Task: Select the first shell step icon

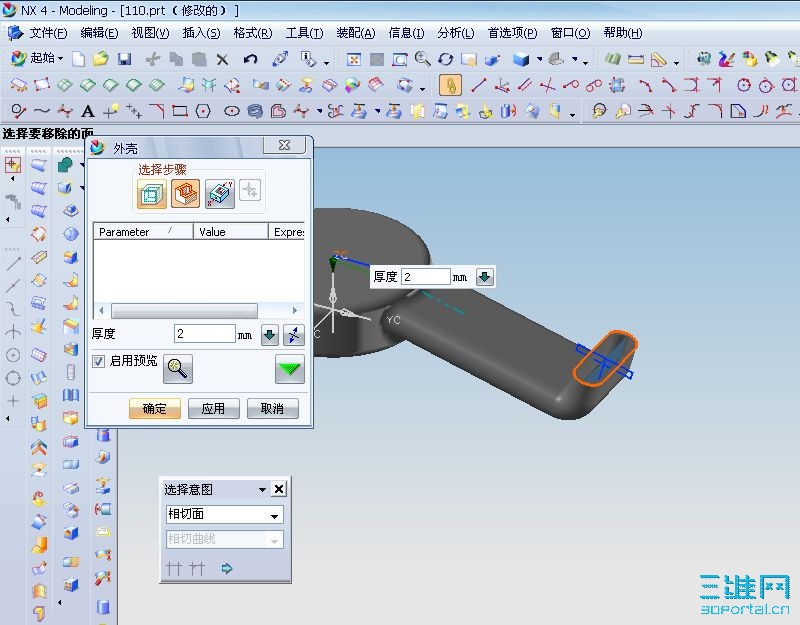Action: pyautogui.click(x=152, y=194)
